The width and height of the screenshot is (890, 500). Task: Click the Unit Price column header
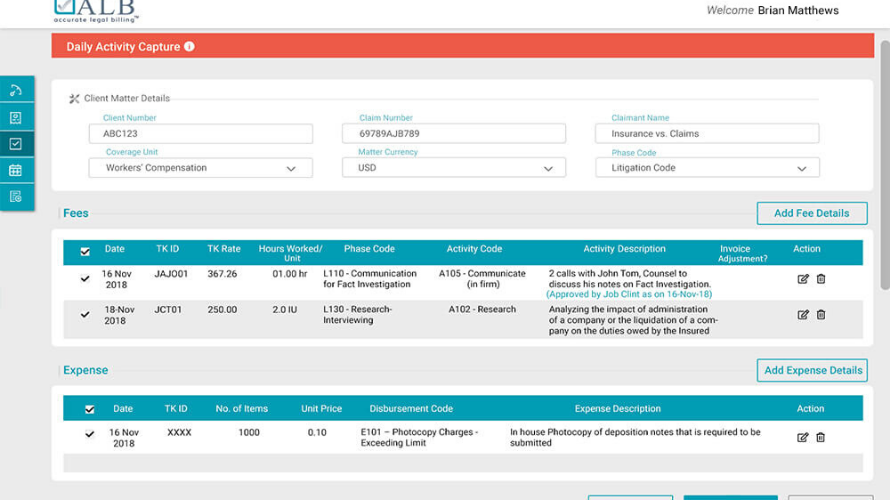[321, 409]
